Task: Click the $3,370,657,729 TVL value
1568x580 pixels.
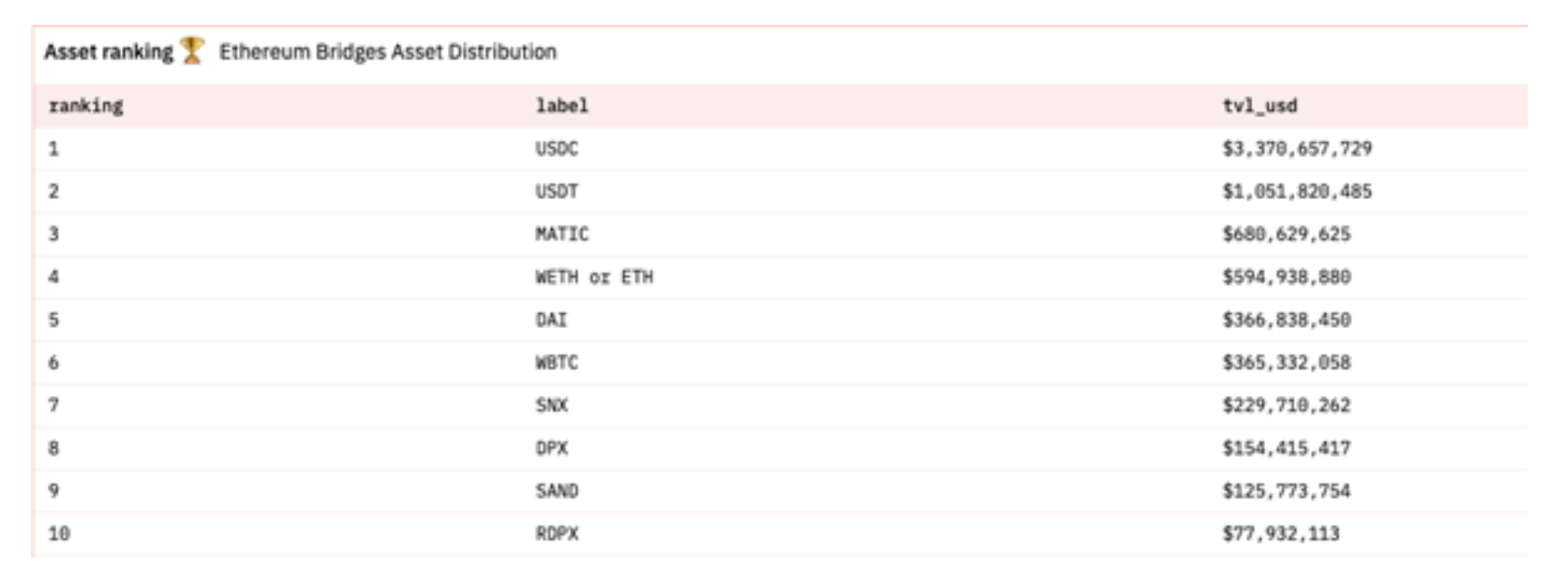Action: click(x=1297, y=149)
